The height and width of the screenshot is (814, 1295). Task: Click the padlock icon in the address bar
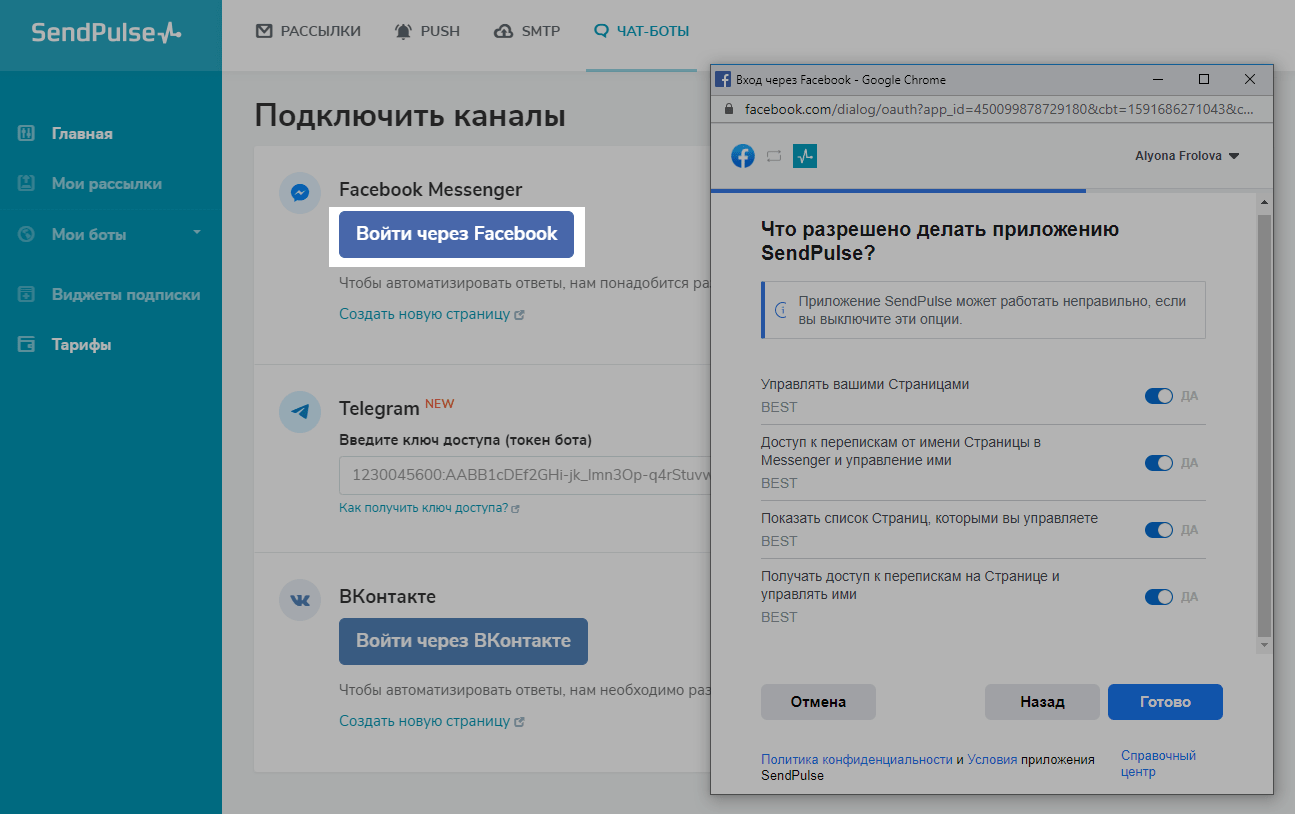pos(727,109)
